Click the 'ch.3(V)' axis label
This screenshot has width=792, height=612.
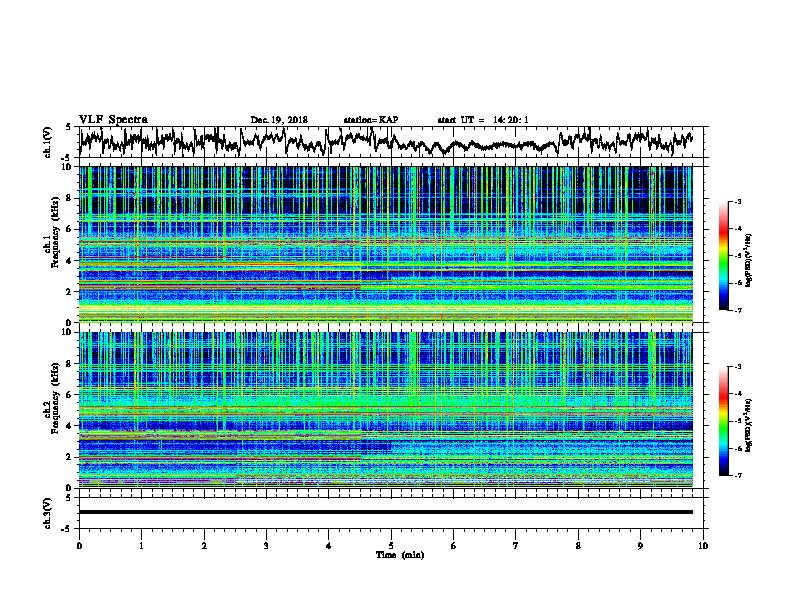click(48, 513)
